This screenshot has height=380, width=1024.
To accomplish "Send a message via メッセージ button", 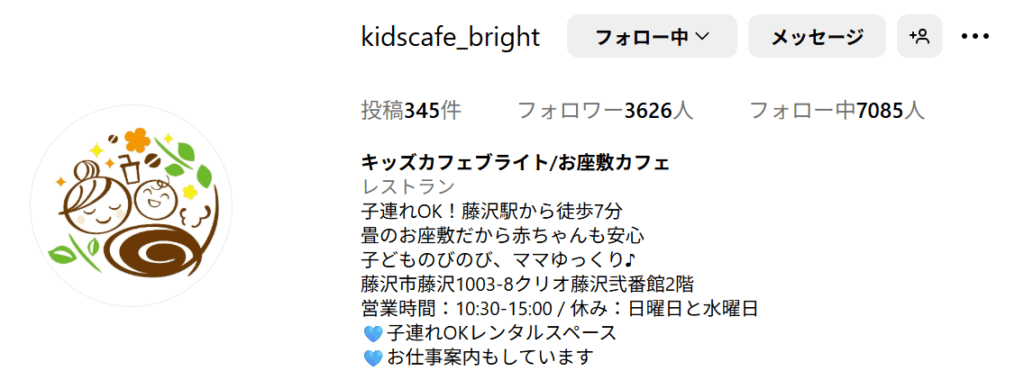I will [x=817, y=37].
